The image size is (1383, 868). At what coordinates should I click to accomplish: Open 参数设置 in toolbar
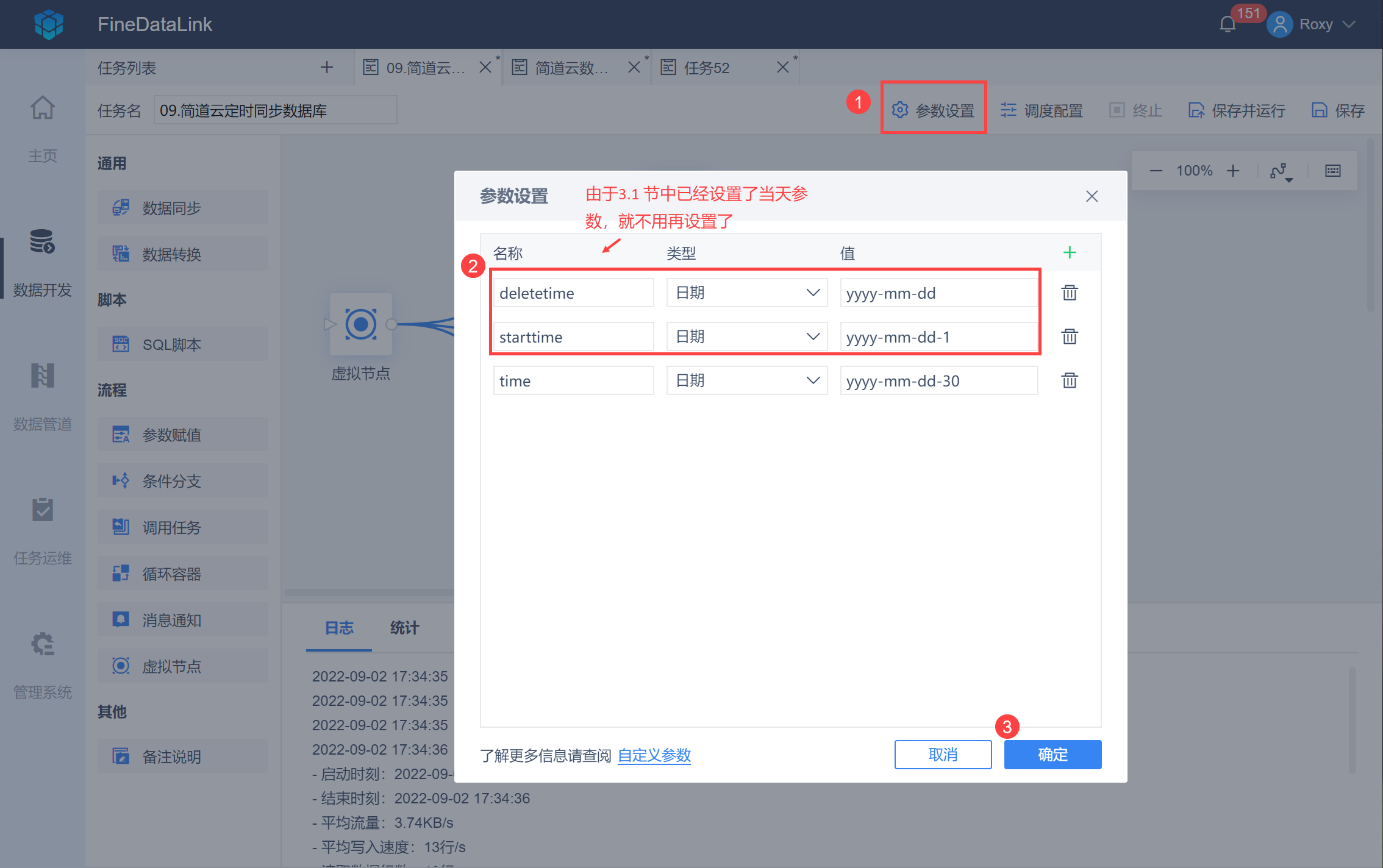[x=934, y=110]
